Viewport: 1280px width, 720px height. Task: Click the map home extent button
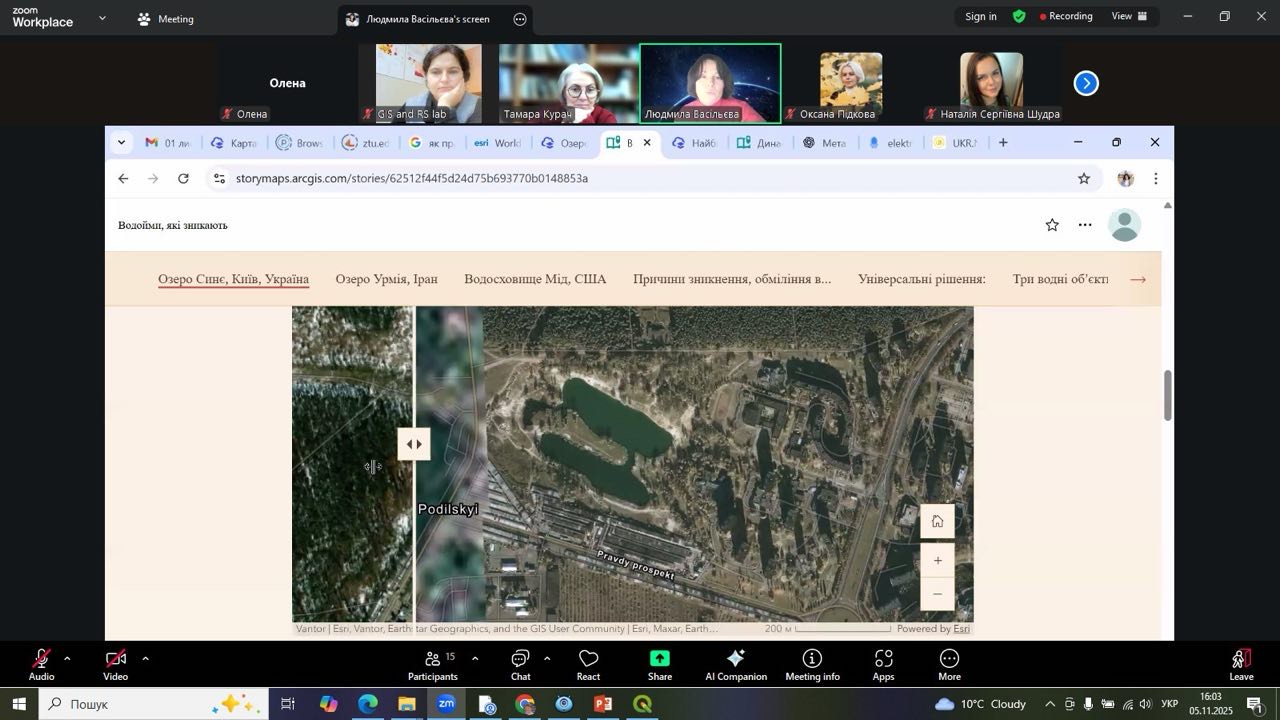coord(937,521)
